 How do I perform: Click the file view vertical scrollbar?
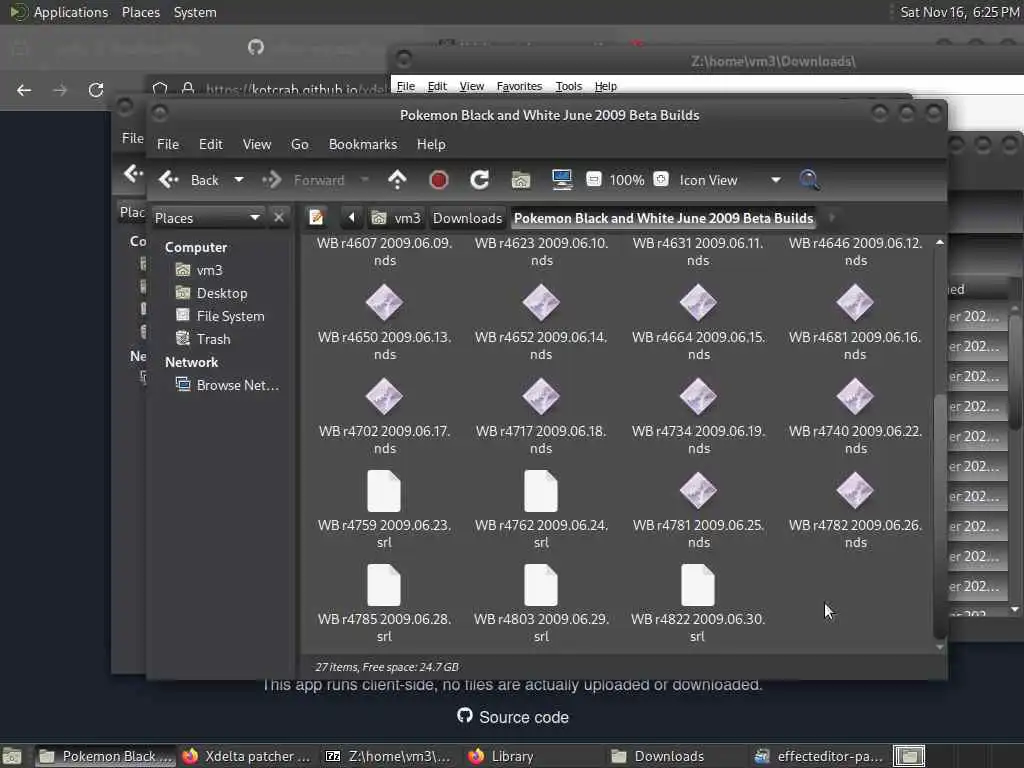(940, 516)
